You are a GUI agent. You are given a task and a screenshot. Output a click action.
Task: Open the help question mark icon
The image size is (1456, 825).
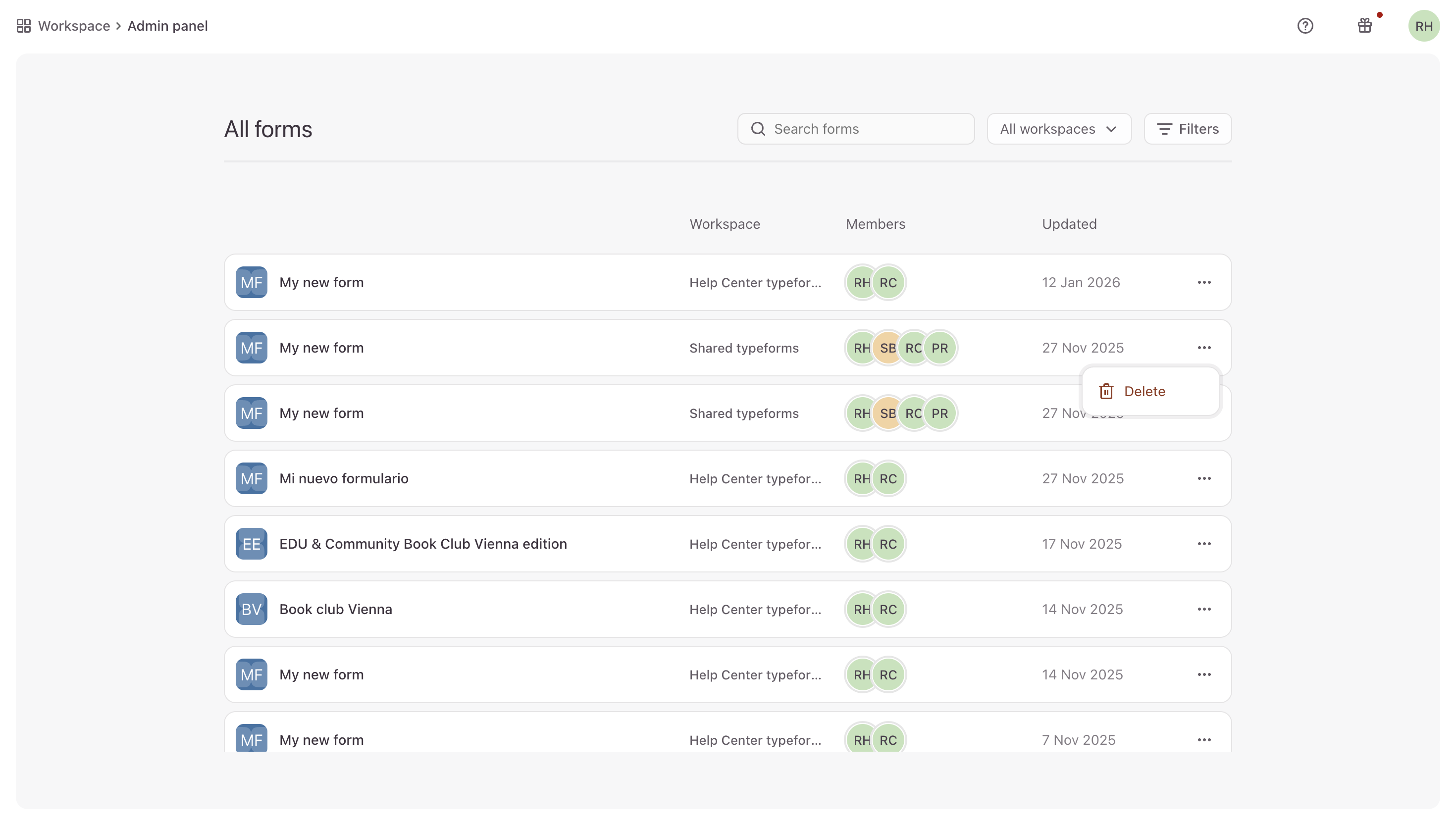(x=1305, y=25)
